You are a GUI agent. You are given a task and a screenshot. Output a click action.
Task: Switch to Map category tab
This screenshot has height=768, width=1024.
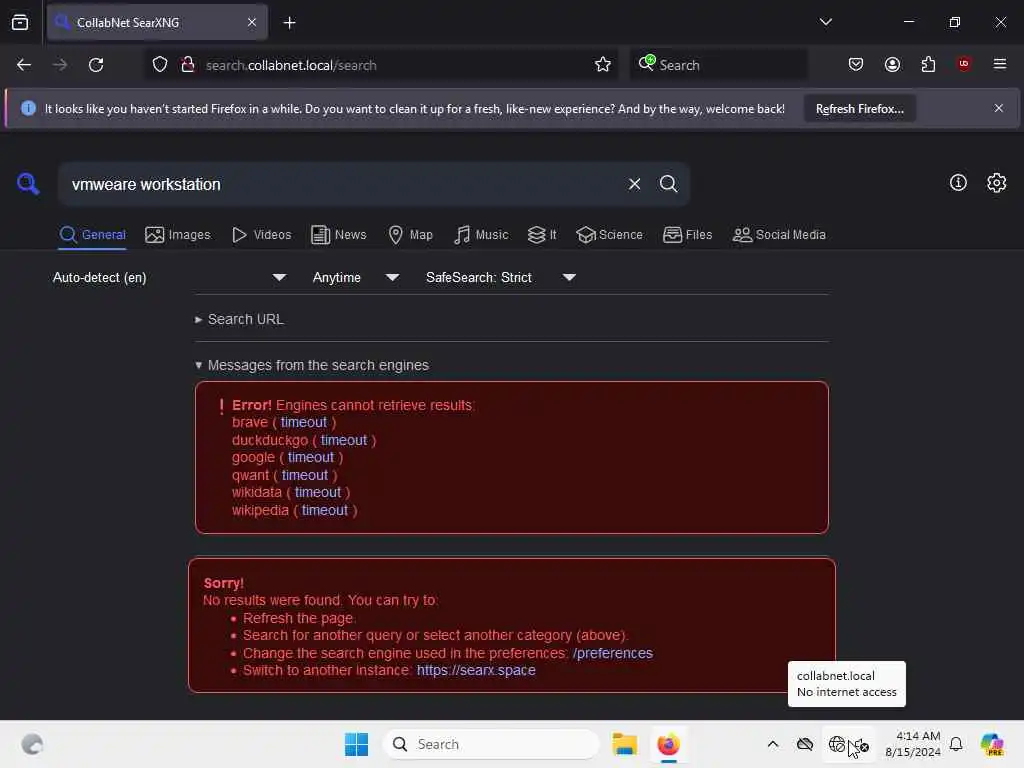[410, 234]
